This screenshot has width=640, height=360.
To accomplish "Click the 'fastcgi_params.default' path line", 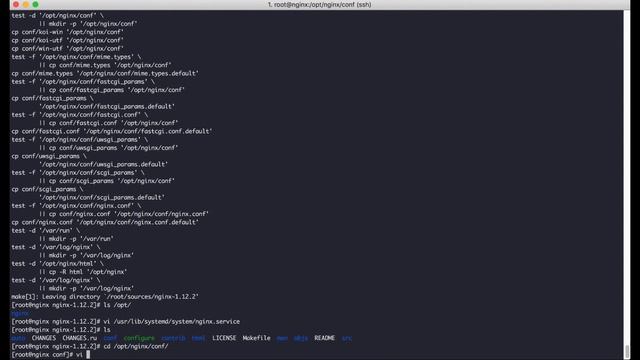I will click(107, 107).
